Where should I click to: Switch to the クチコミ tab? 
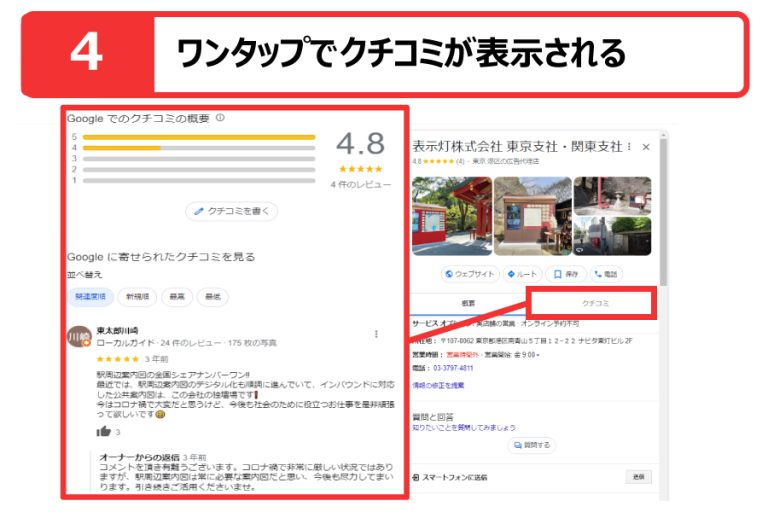click(x=594, y=303)
